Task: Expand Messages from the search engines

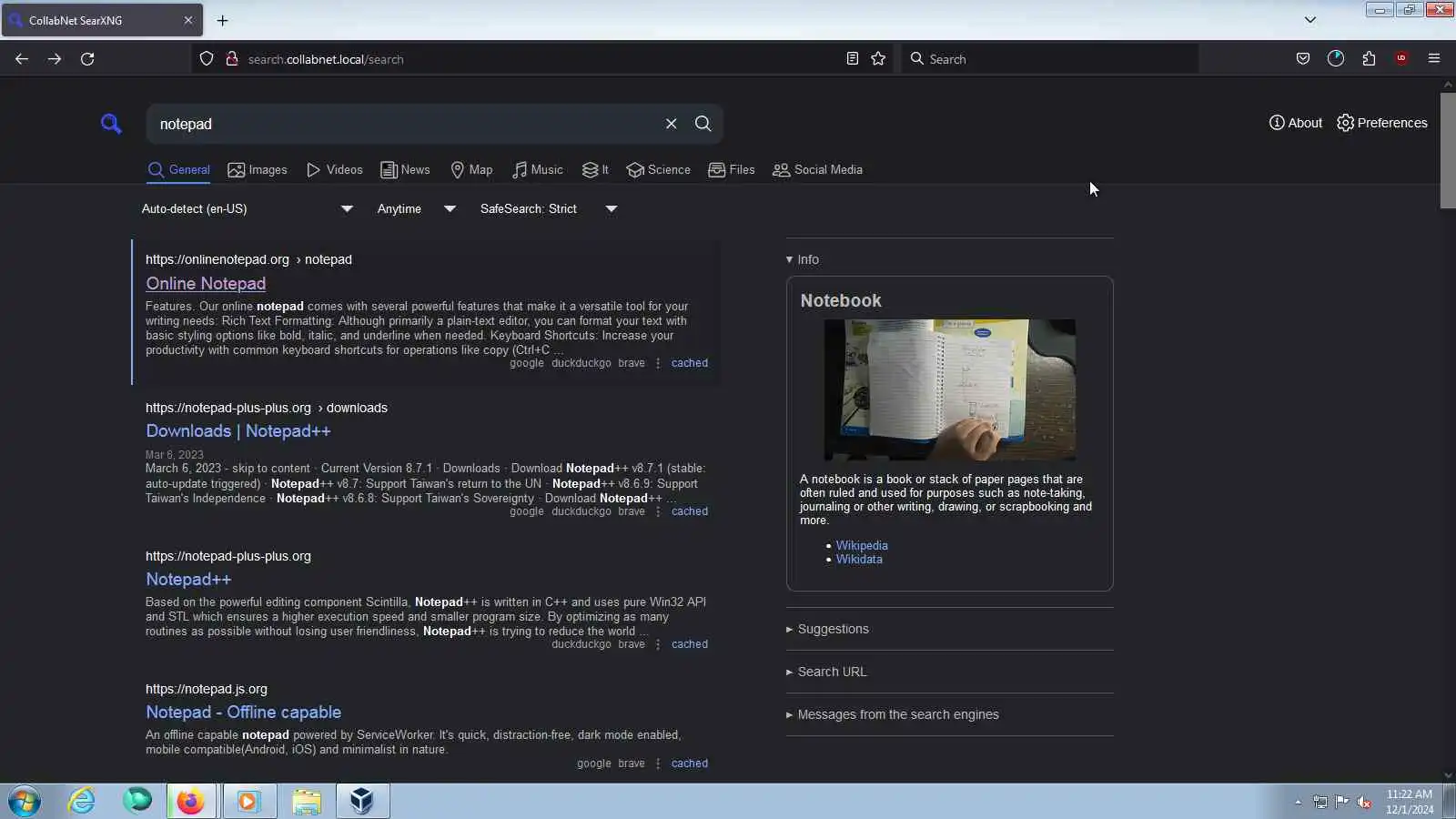Action: click(892, 715)
